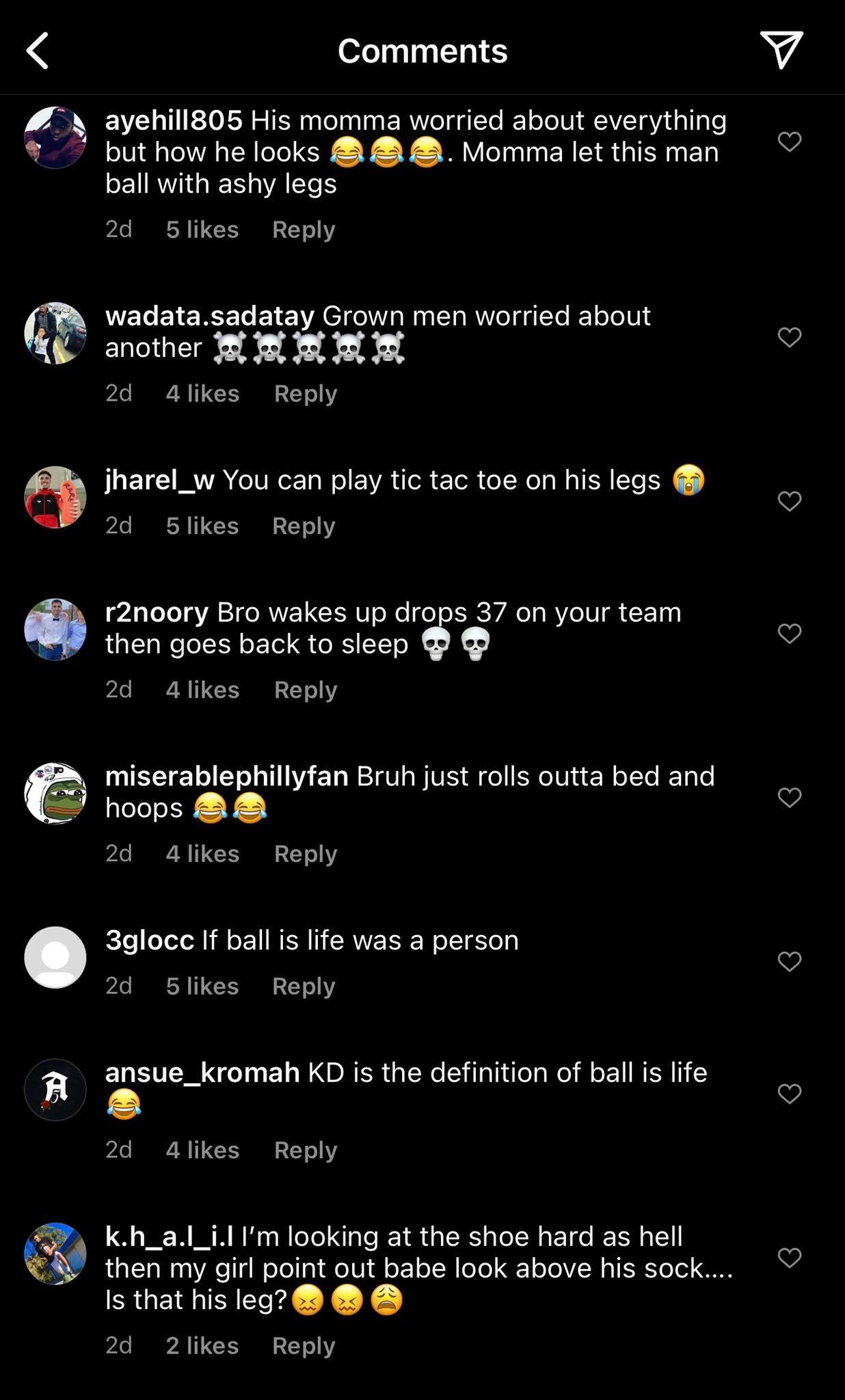Tap the heart next to k.h_a.l_i.l's comment
Viewport: 845px width, 1400px height.
click(x=790, y=1257)
